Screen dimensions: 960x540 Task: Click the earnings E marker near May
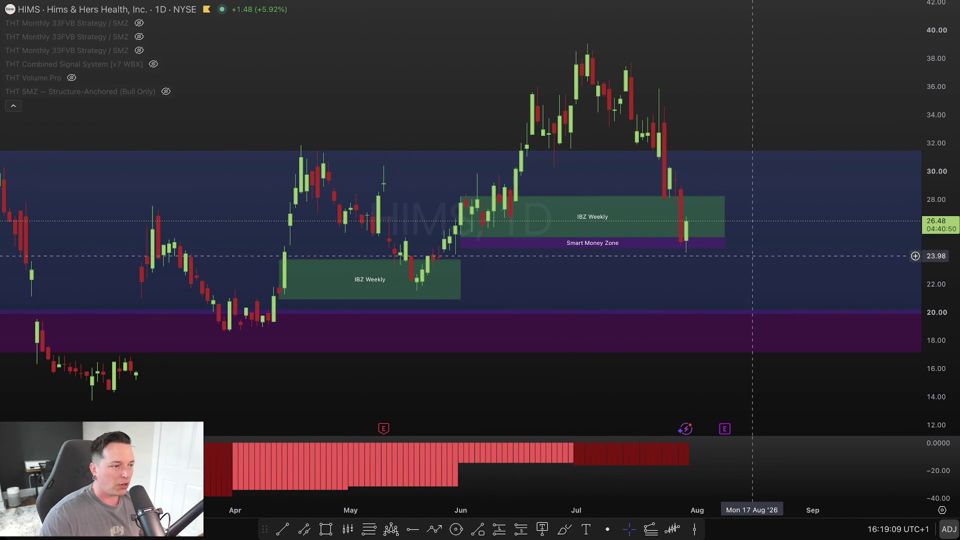click(383, 429)
